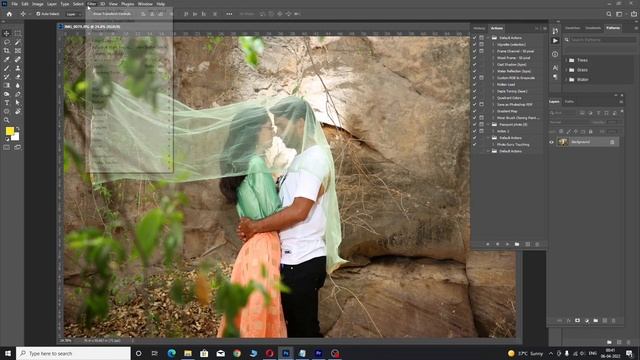Create new group in Layers panel
The width and height of the screenshot is (640, 360).
[596, 321]
